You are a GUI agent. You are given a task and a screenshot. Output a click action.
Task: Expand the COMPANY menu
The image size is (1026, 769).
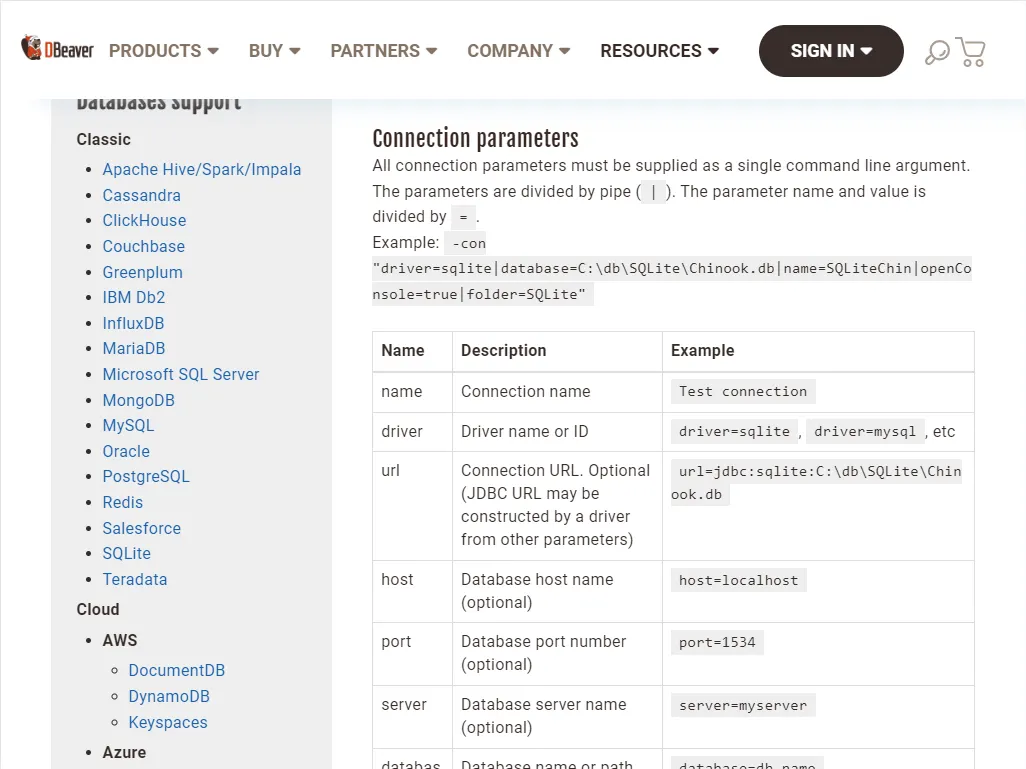518,50
